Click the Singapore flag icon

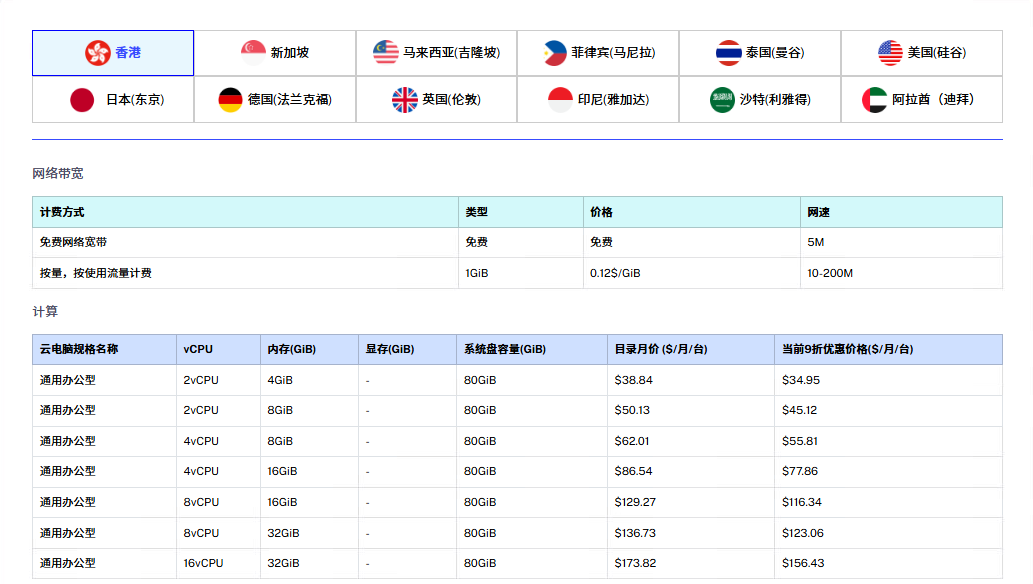pos(254,53)
